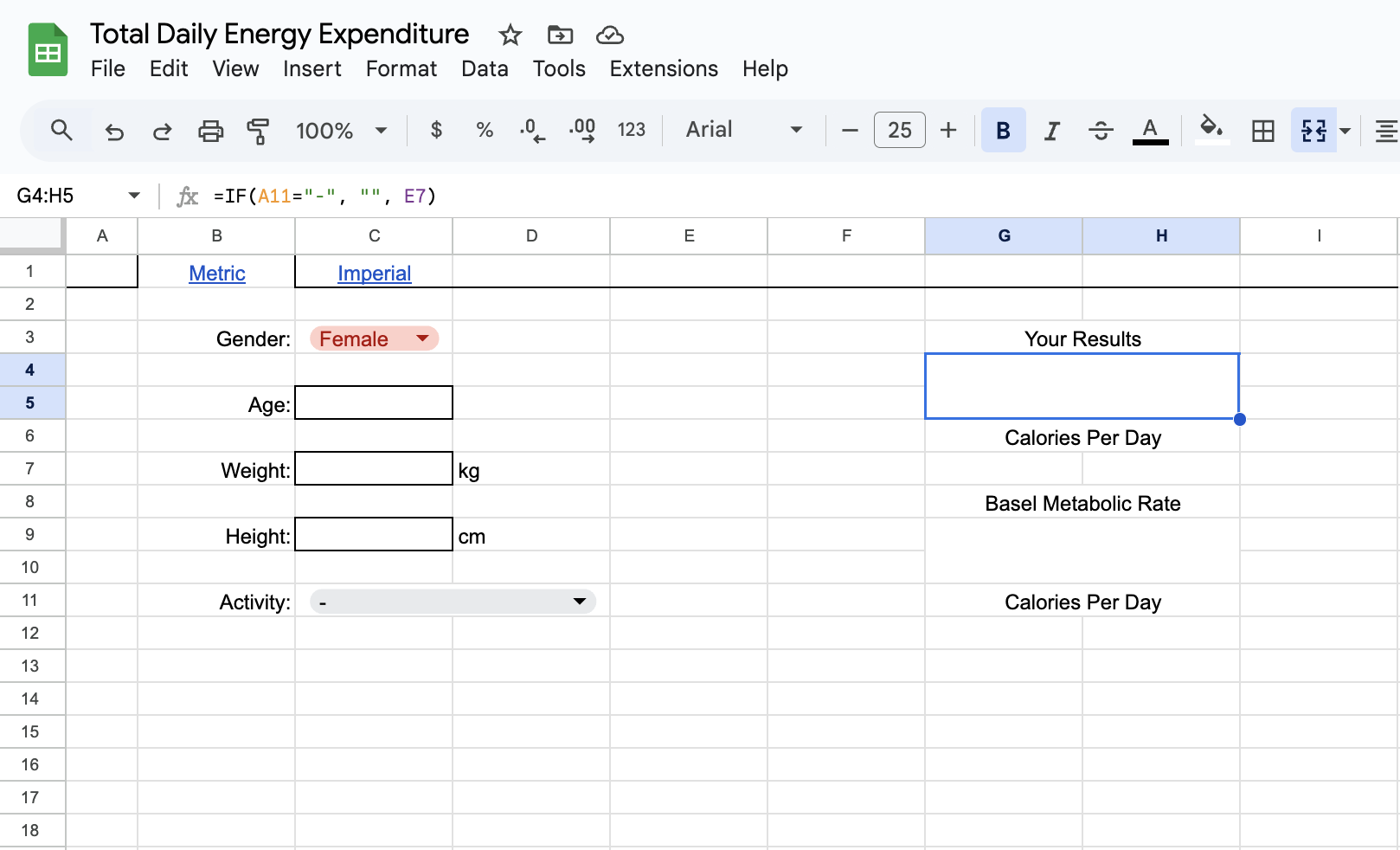Decrease the font size

[850, 131]
